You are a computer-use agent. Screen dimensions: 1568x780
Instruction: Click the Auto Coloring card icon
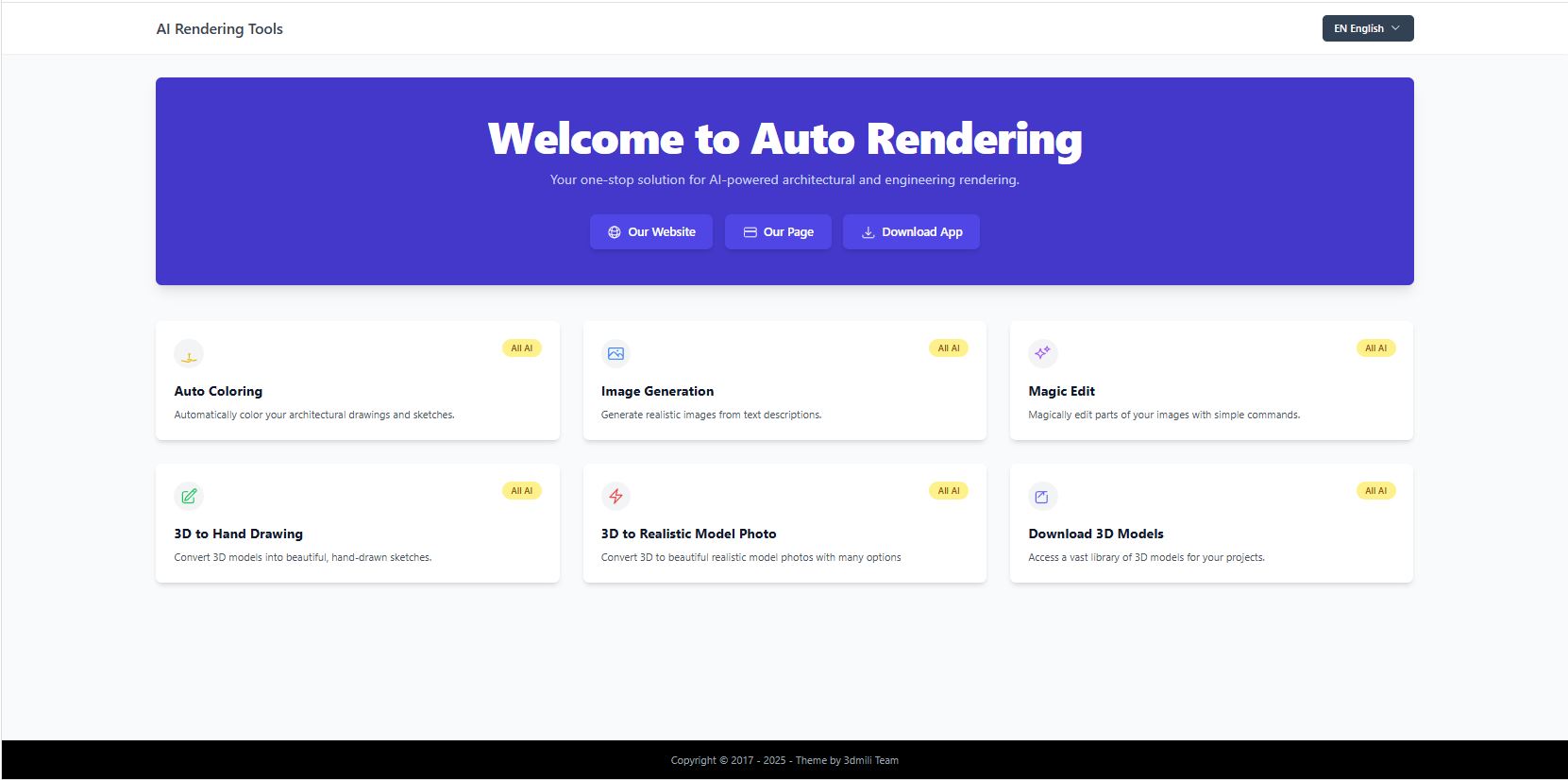189,354
